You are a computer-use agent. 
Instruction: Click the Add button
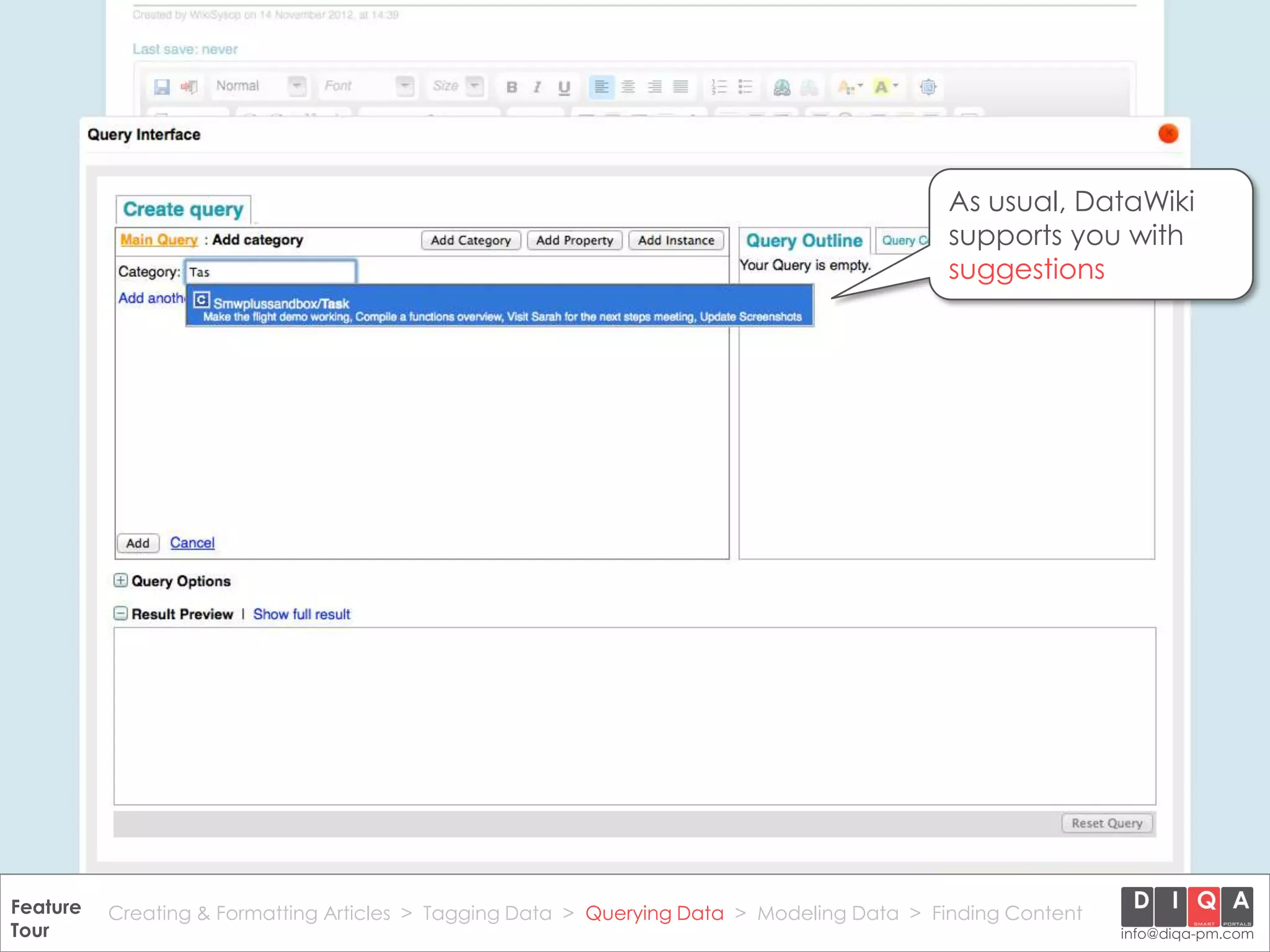138,543
